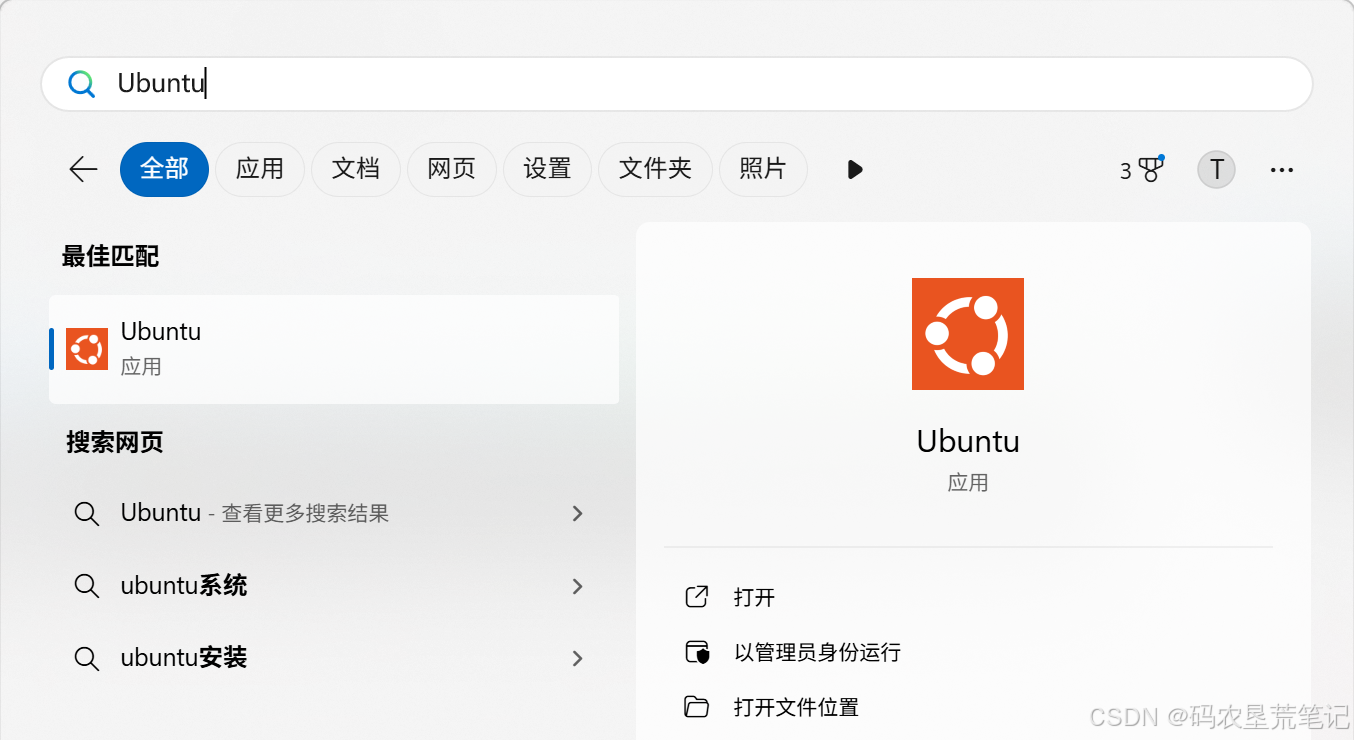Expand the chevron next to 查看更多搜索结果
Viewport: 1354px width, 740px height.
click(577, 513)
